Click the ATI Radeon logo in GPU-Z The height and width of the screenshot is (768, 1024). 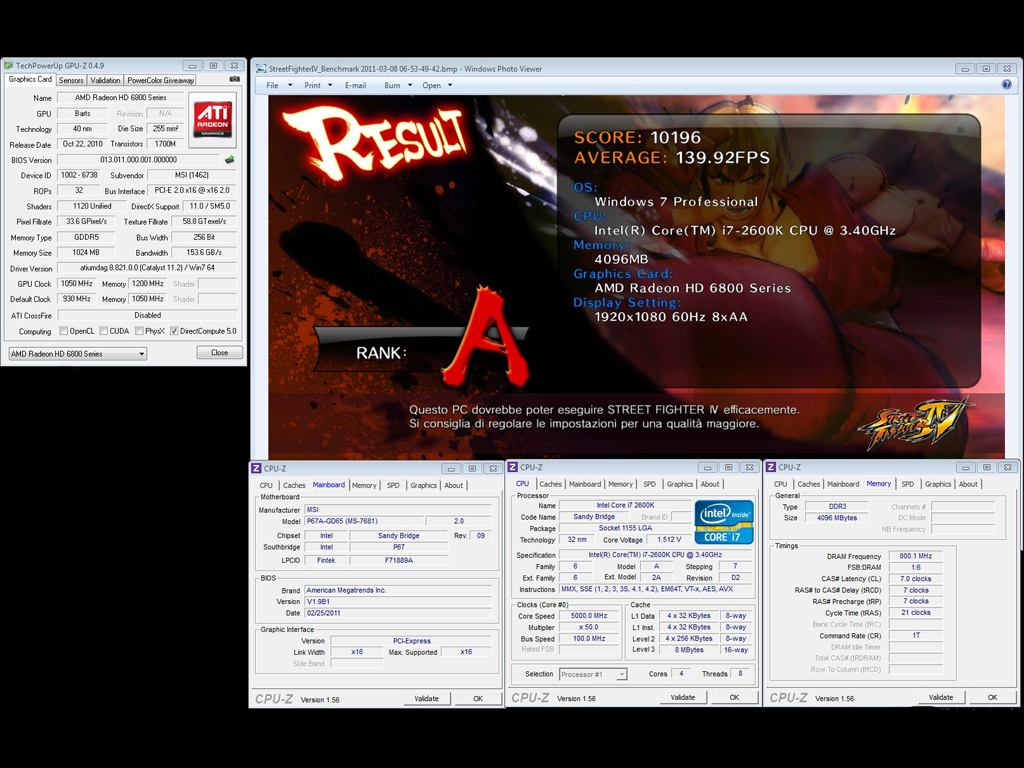click(x=212, y=119)
